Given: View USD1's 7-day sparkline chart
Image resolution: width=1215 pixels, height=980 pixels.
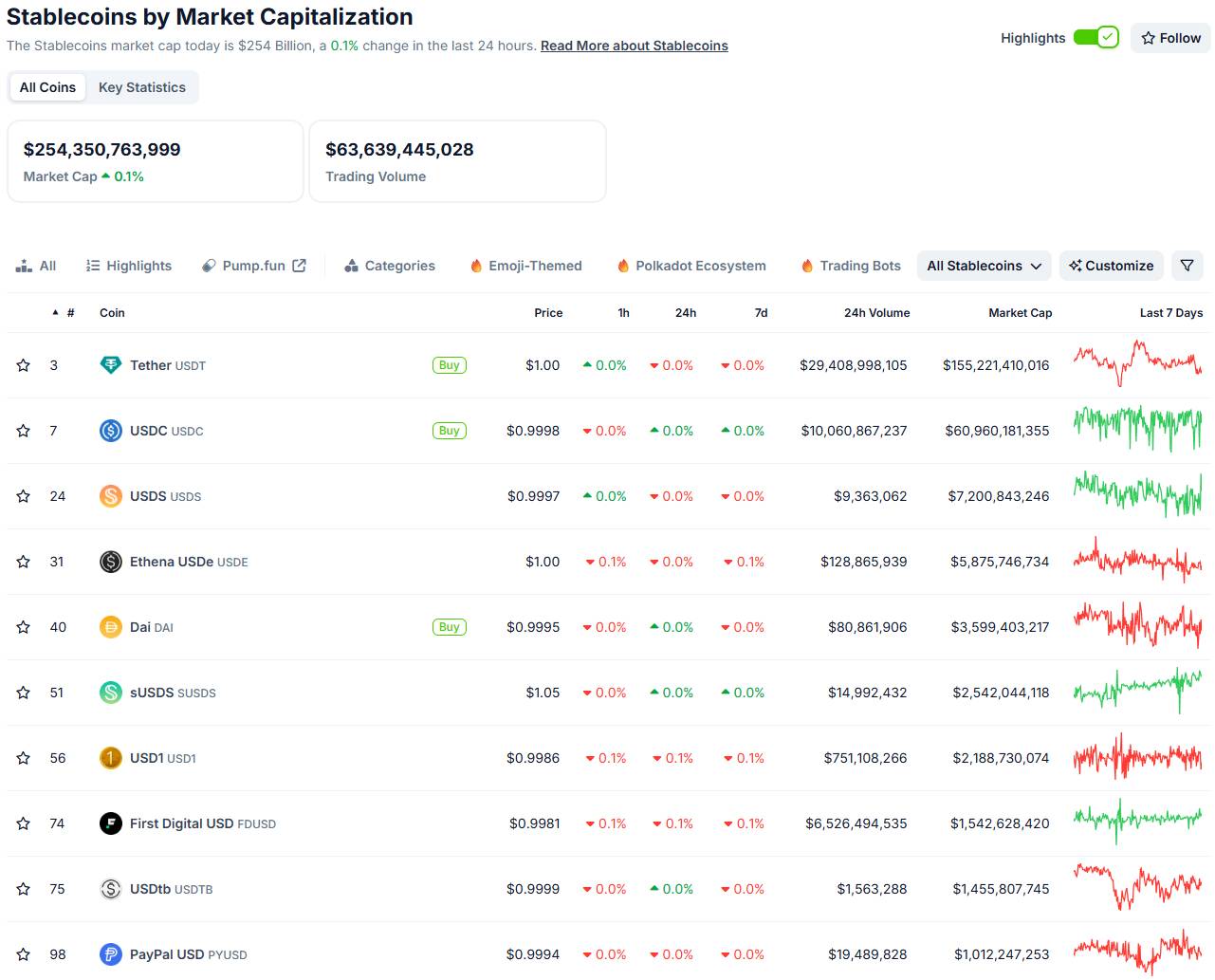Looking at the screenshot, I should tap(1137, 756).
